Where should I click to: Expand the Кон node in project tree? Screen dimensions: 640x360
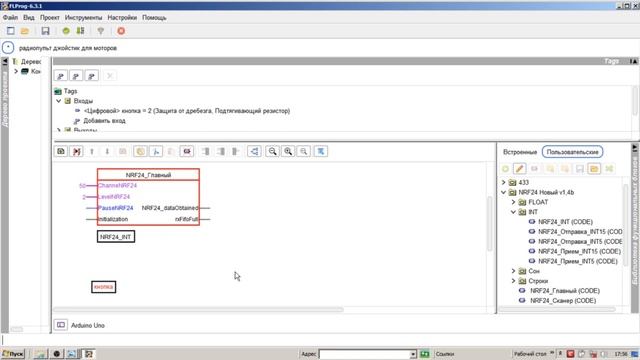[x=16, y=71]
